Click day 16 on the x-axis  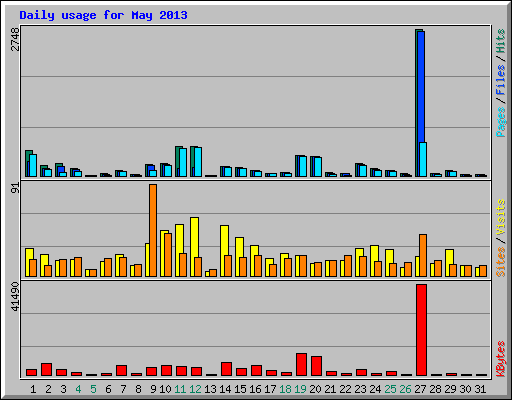point(255,389)
